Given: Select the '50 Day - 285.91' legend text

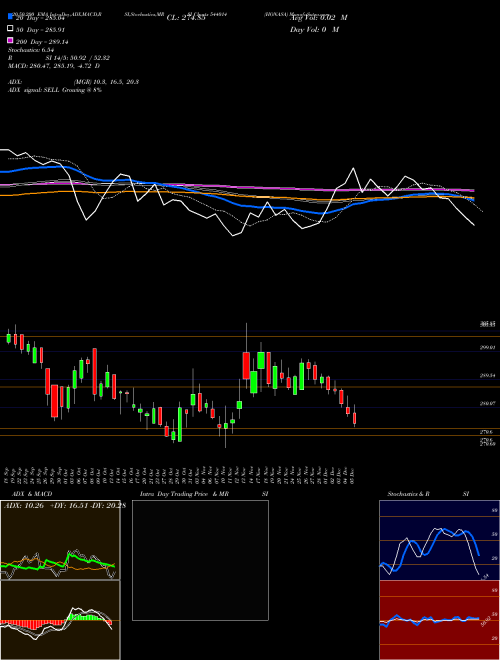Looking at the screenshot, I should coord(40,30).
